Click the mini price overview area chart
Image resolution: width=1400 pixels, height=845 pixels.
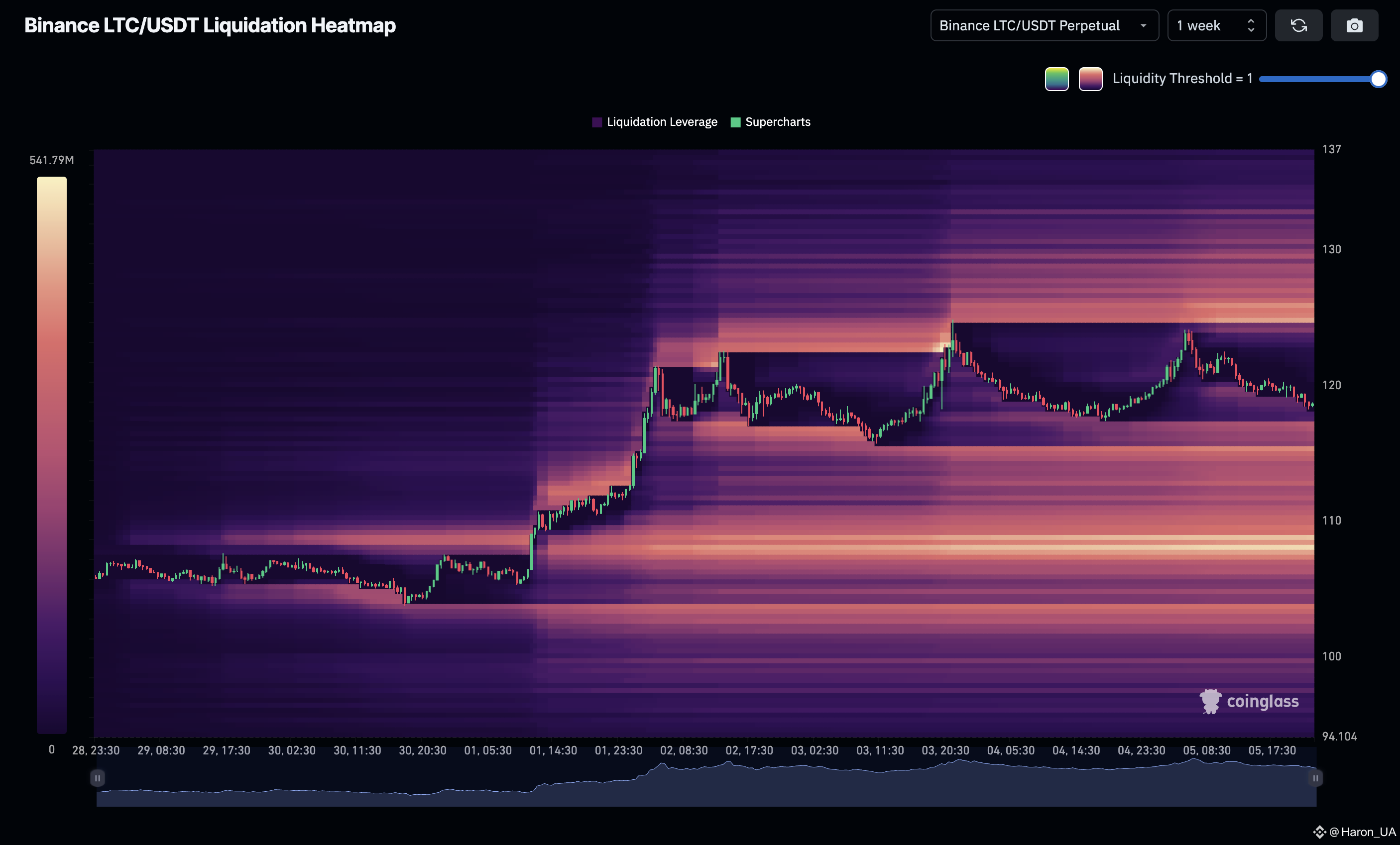tap(706, 782)
